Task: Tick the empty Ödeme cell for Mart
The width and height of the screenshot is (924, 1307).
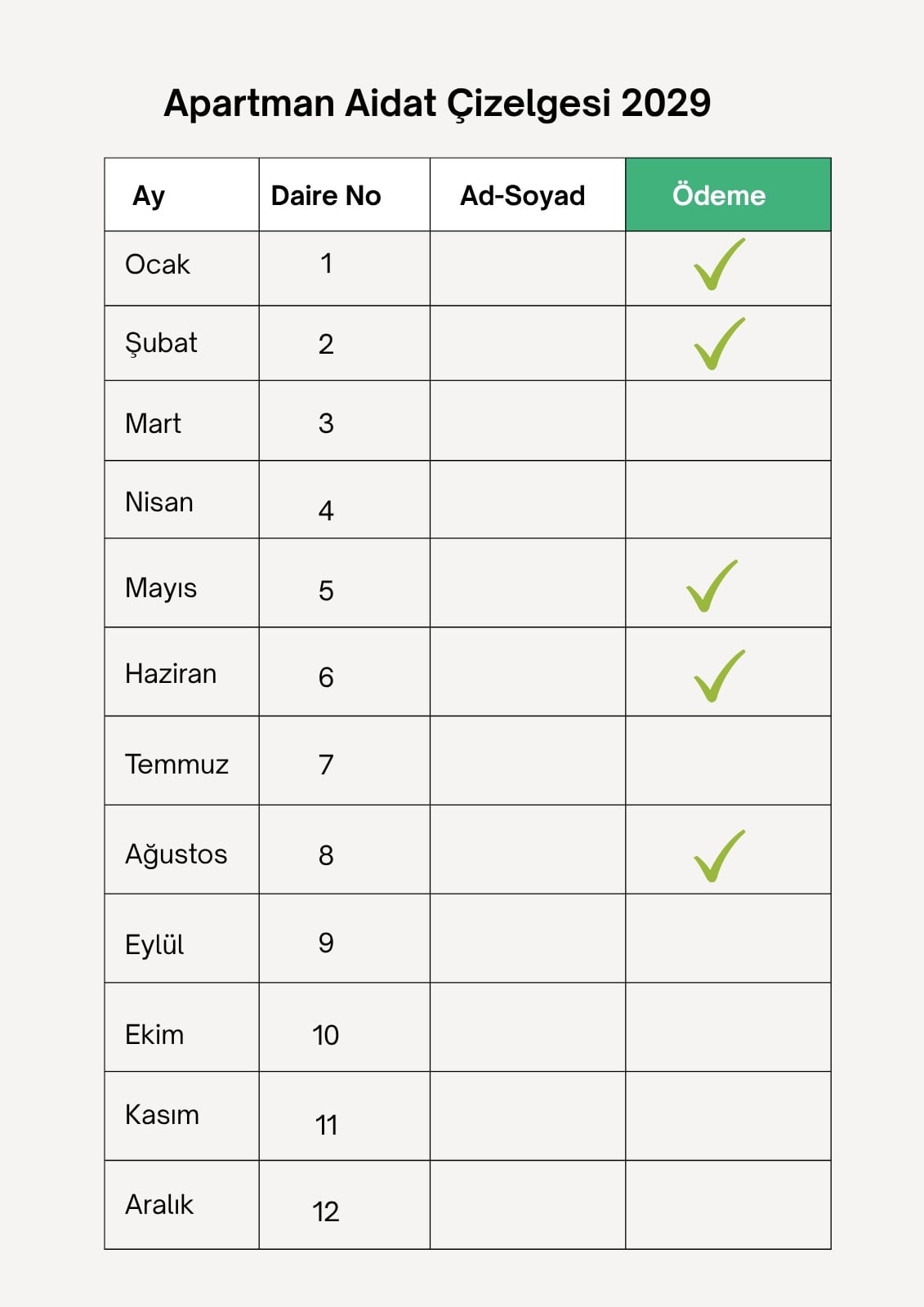Action: click(x=728, y=421)
